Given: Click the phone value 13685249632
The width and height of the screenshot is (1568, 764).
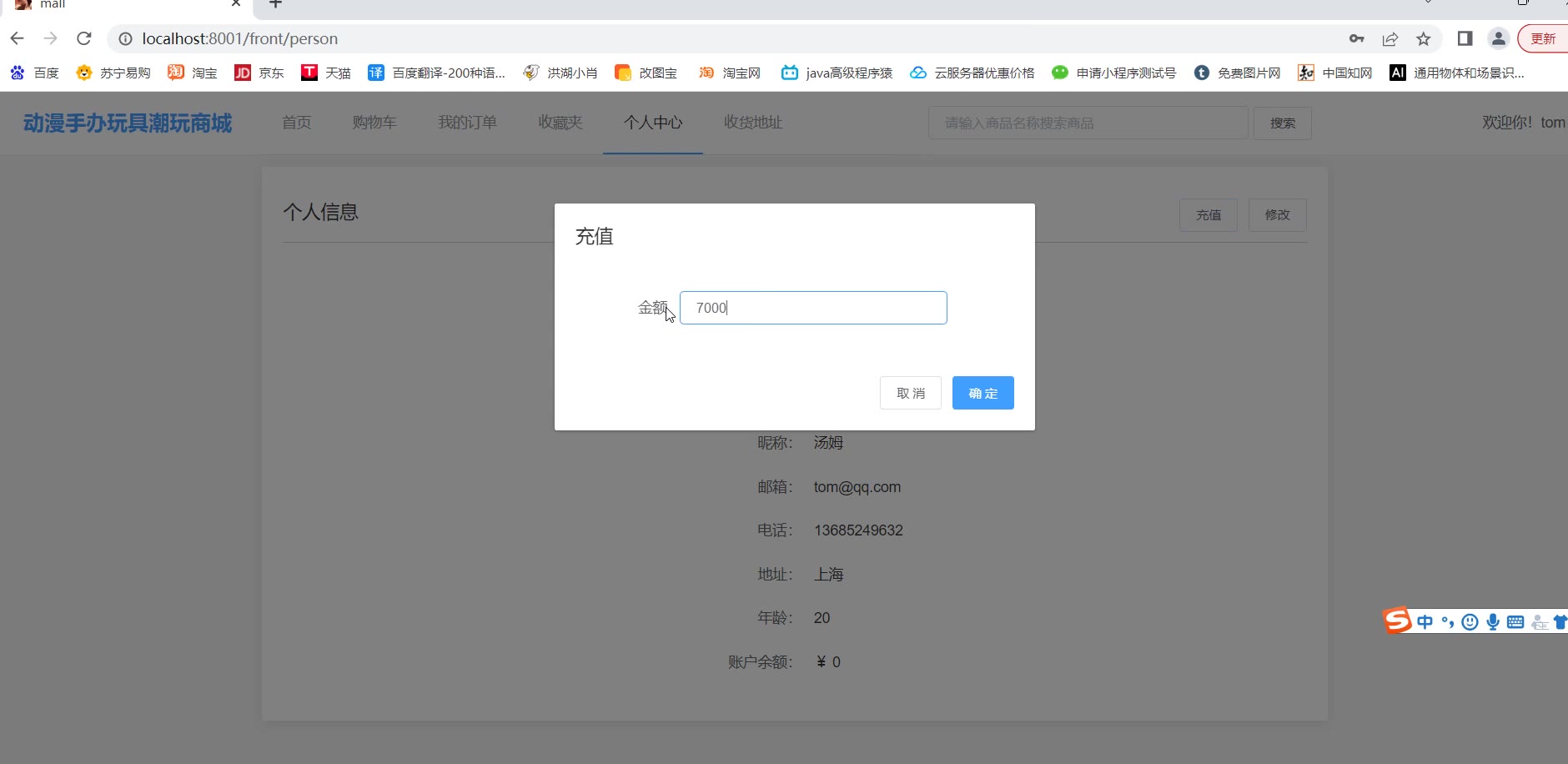Looking at the screenshot, I should 859,530.
